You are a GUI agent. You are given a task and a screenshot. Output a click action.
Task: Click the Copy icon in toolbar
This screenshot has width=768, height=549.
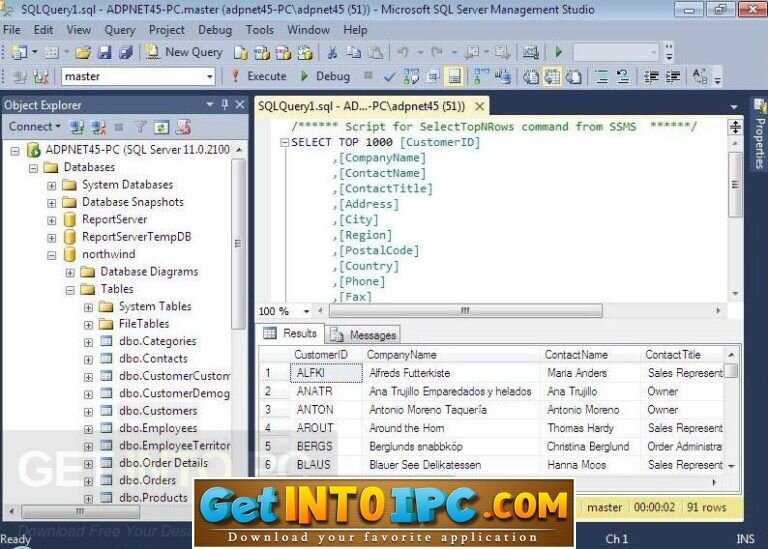tap(354, 52)
